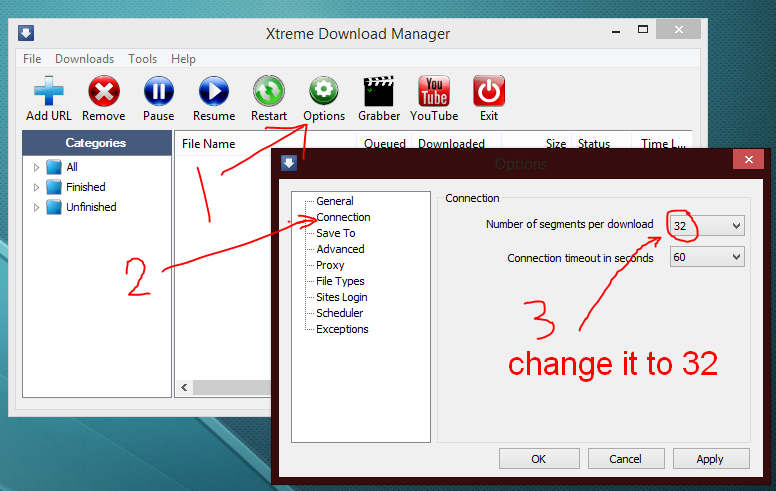Expand the All category tree node
Viewport: 776px width, 491px height.
coord(36,167)
